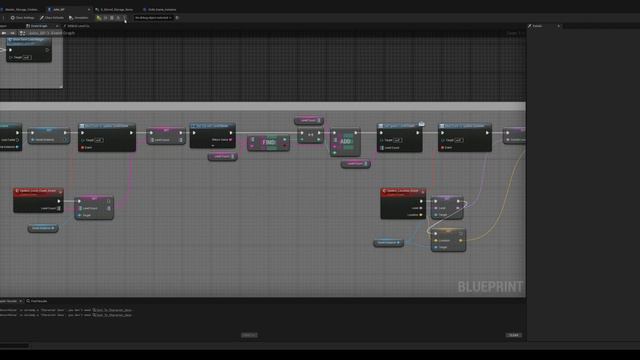Switch to the Master_Storage_Contain... tab
640x360 pixels.
20,9
